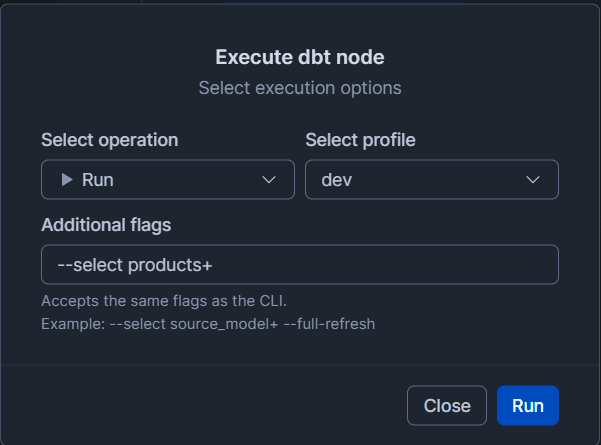Click the chevron arrow in the operation dropdown

(x=269, y=179)
